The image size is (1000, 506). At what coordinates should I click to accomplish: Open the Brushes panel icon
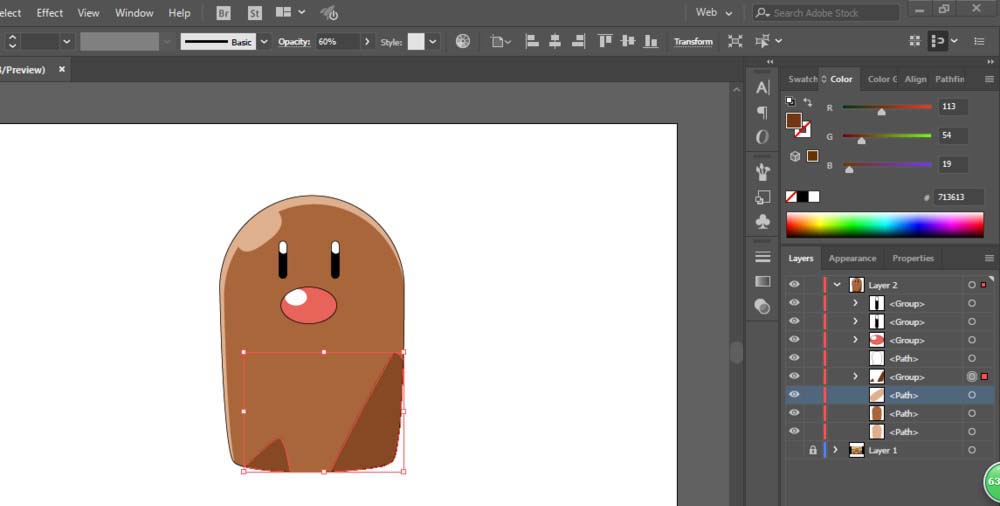762,171
